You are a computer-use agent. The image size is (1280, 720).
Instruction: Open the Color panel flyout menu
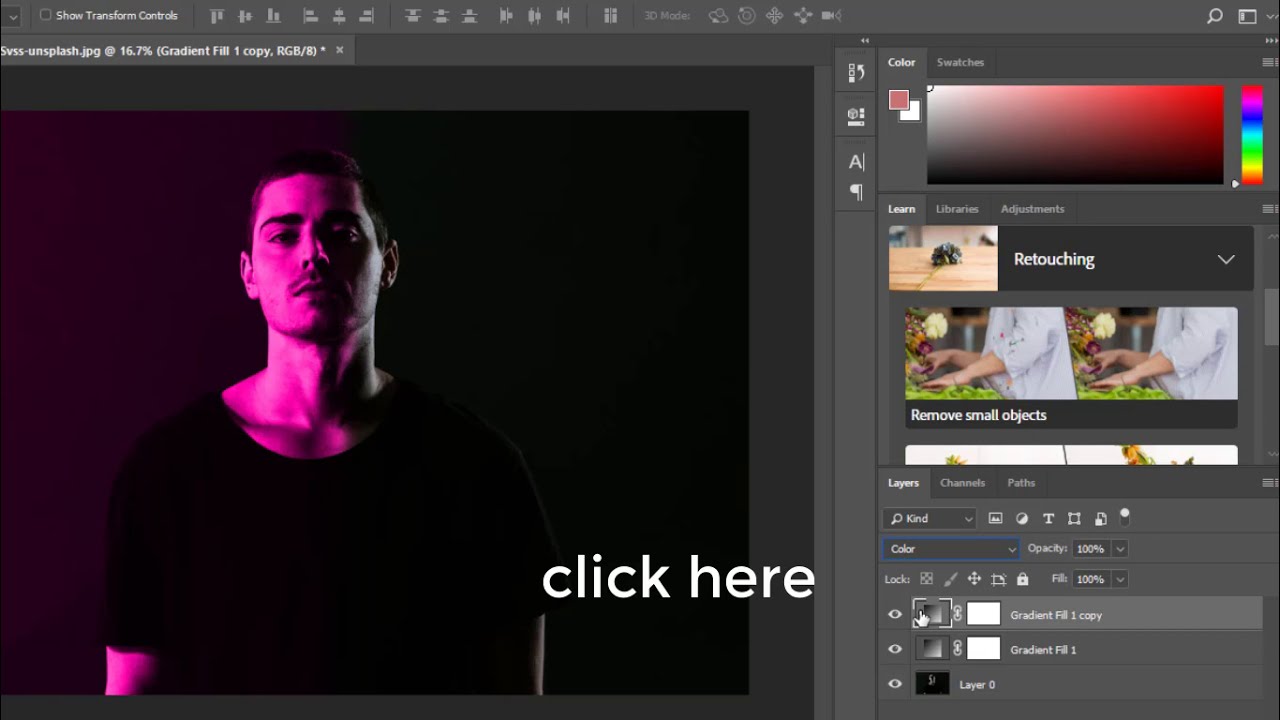coord(1269,62)
